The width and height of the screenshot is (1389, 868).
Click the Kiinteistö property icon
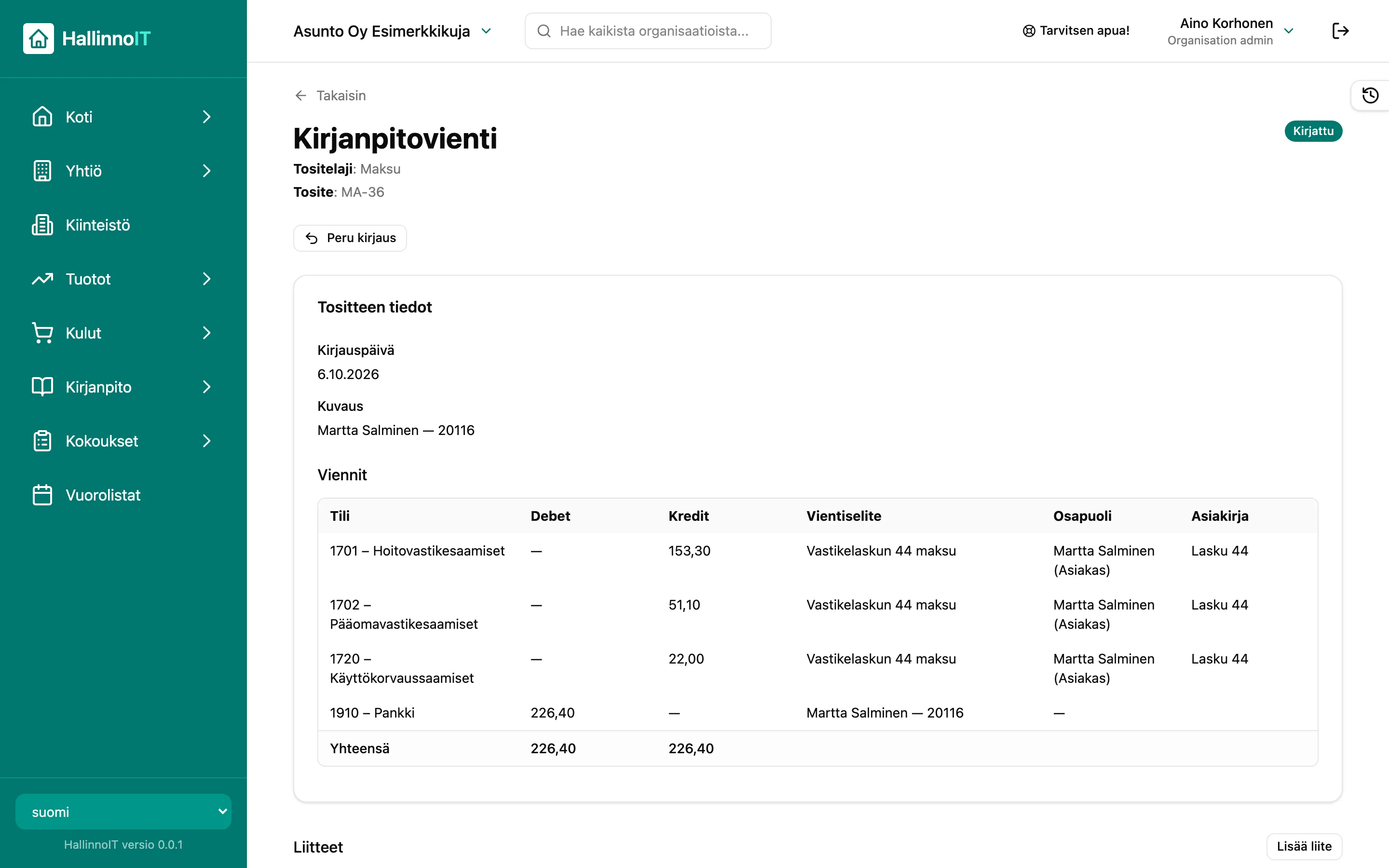click(42, 224)
